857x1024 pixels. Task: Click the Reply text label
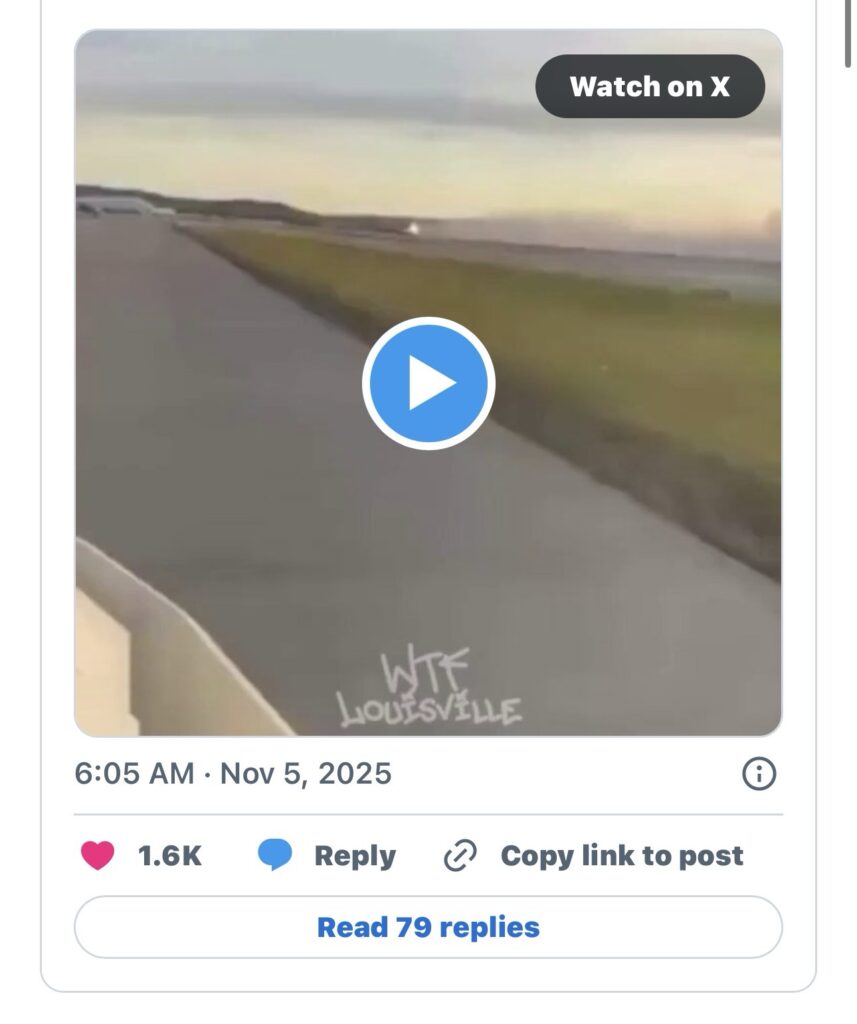pyautogui.click(x=355, y=856)
